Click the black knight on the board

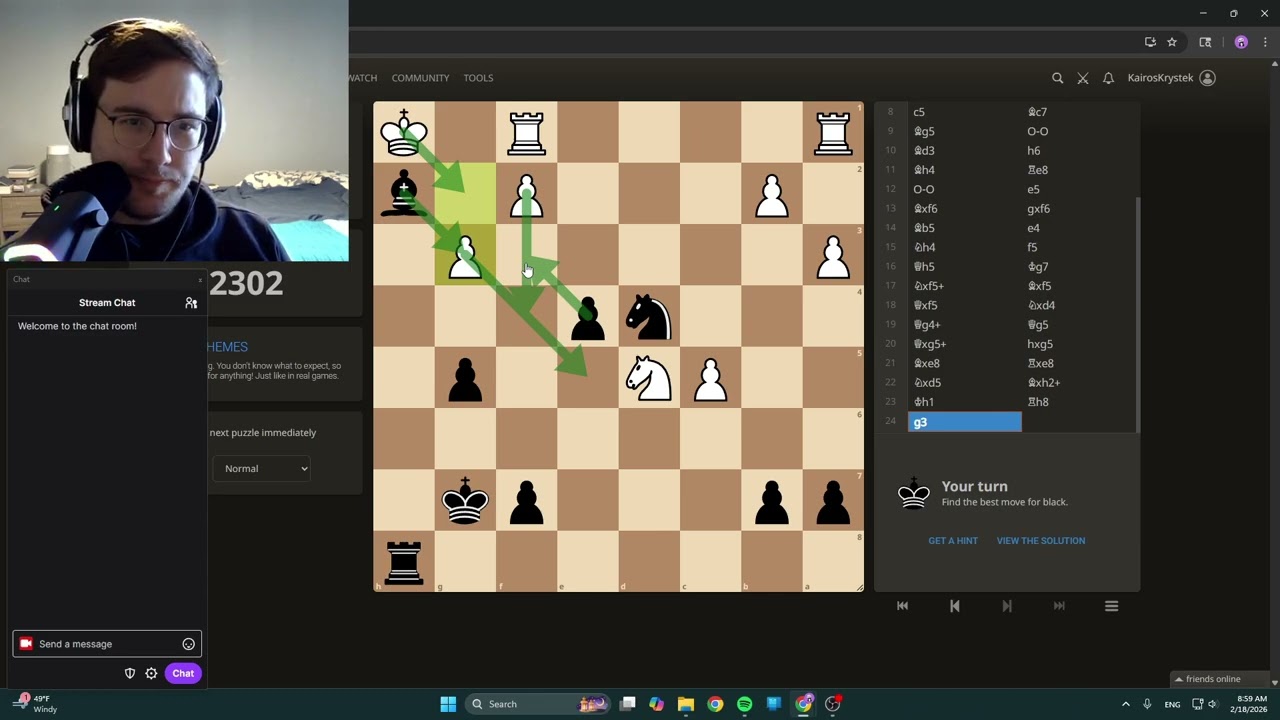pyautogui.click(x=649, y=316)
